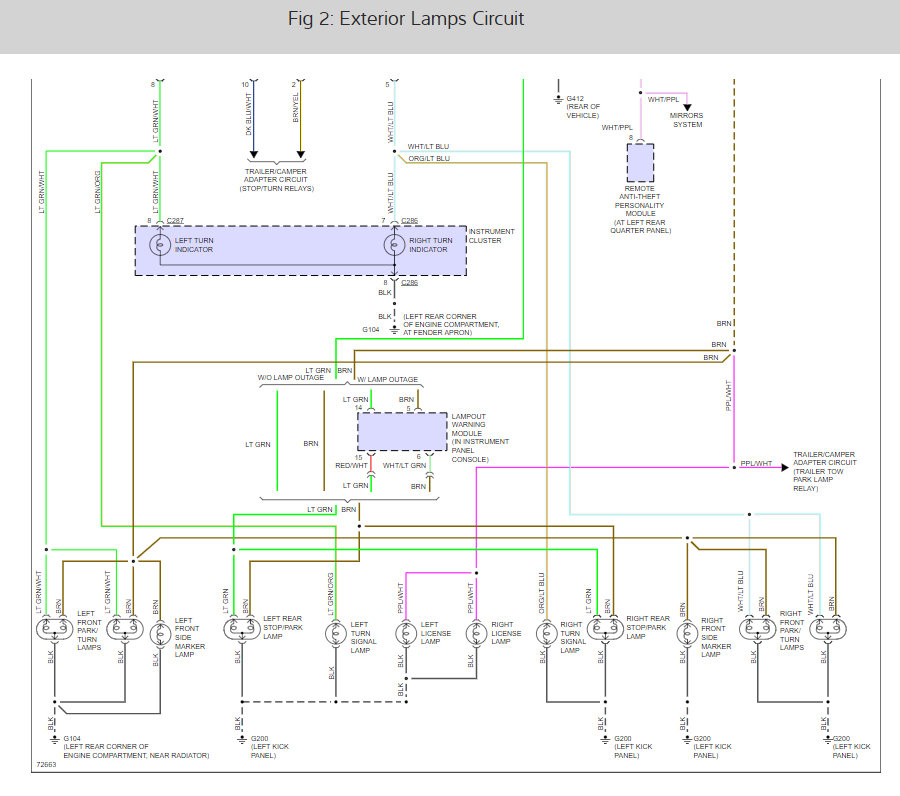Click the 'C287' connector label

pos(175,220)
